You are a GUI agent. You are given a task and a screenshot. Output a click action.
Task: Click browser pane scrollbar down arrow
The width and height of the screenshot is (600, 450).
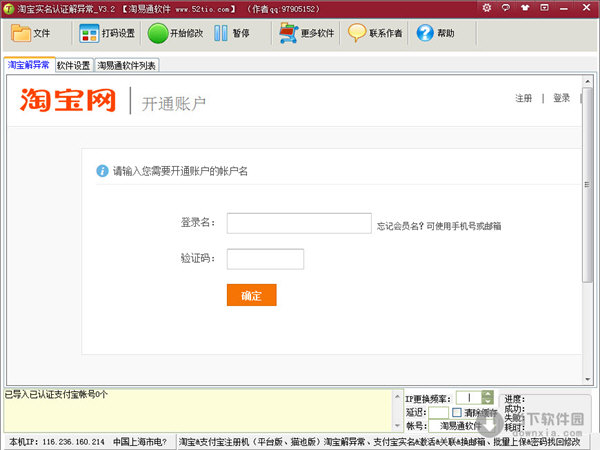pos(587,380)
